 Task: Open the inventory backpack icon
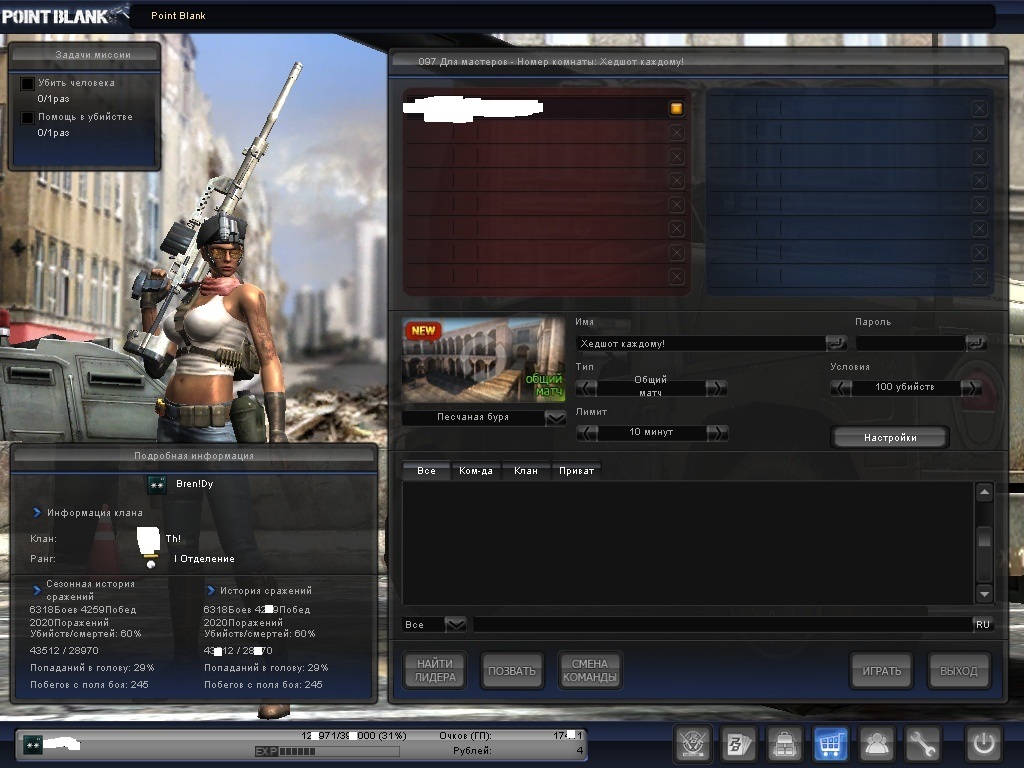point(784,744)
